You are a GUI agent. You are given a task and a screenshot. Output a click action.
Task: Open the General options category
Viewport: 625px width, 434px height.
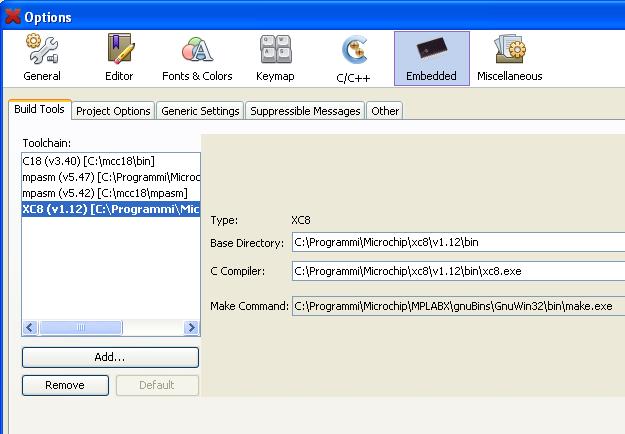click(41, 58)
